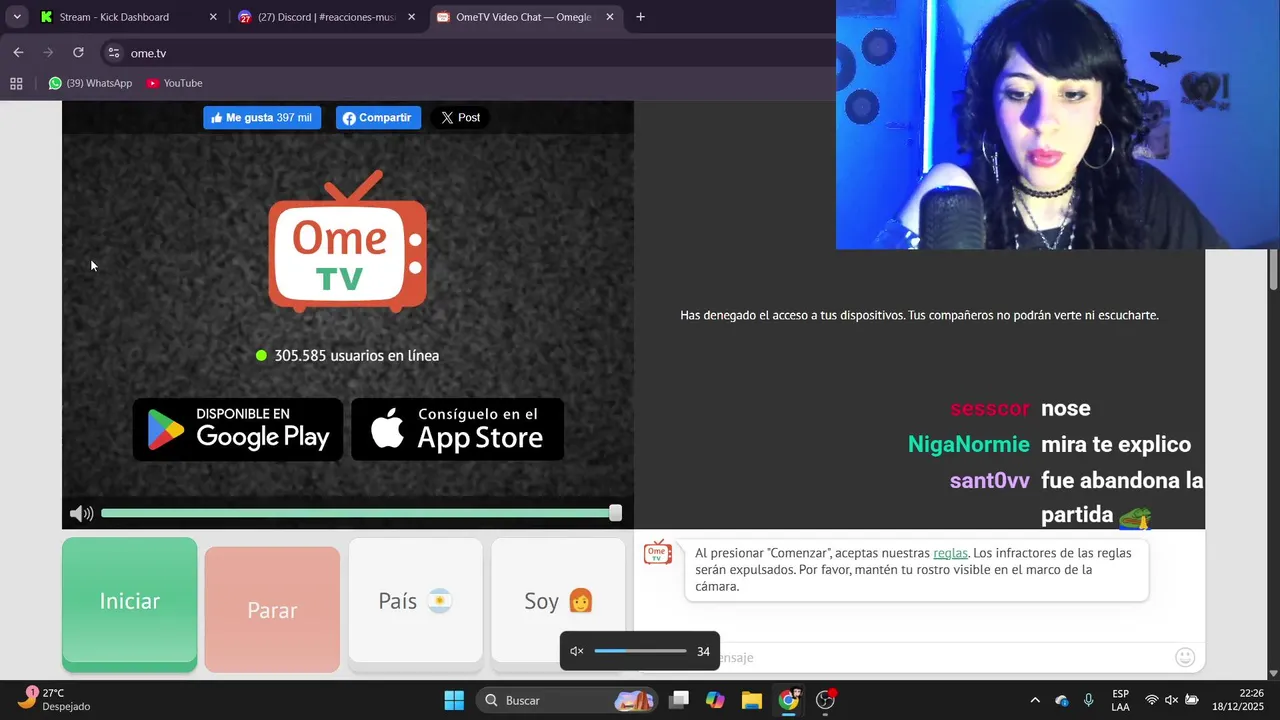Share on Facebook with Compartir
Viewport: 1280px width, 720px height.
coord(378,118)
